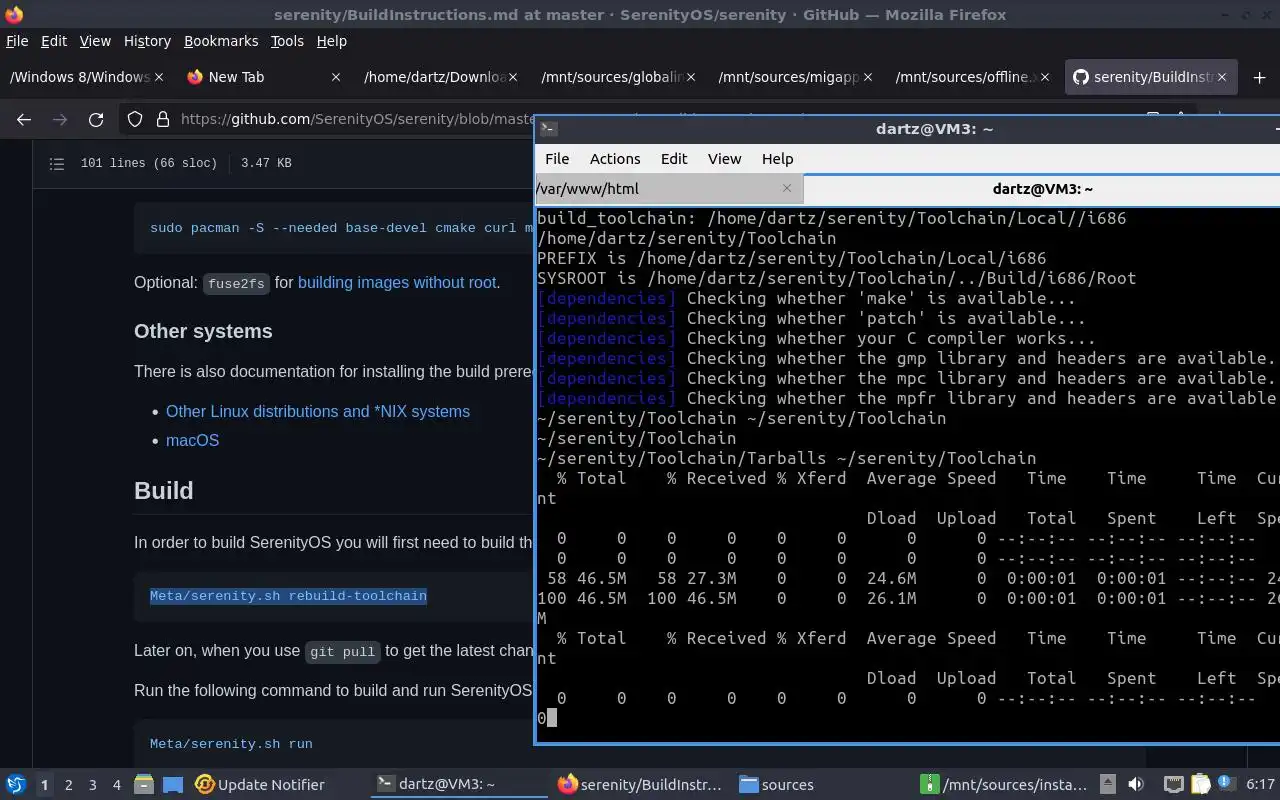
Task: Close the /mnt/sources/migapp tab
Action: click(x=868, y=77)
